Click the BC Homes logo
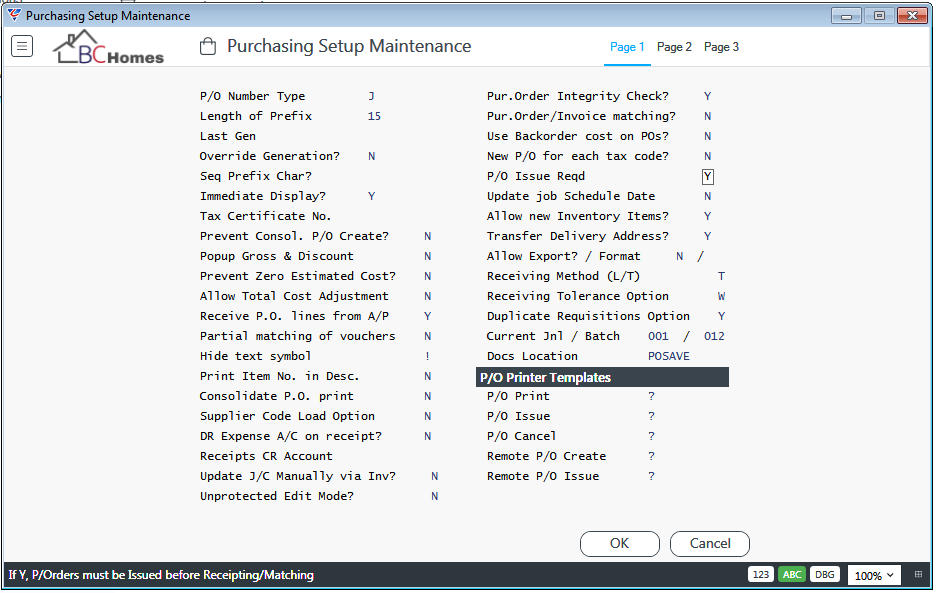This screenshot has height=593, width=937. (x=108, y=47)
